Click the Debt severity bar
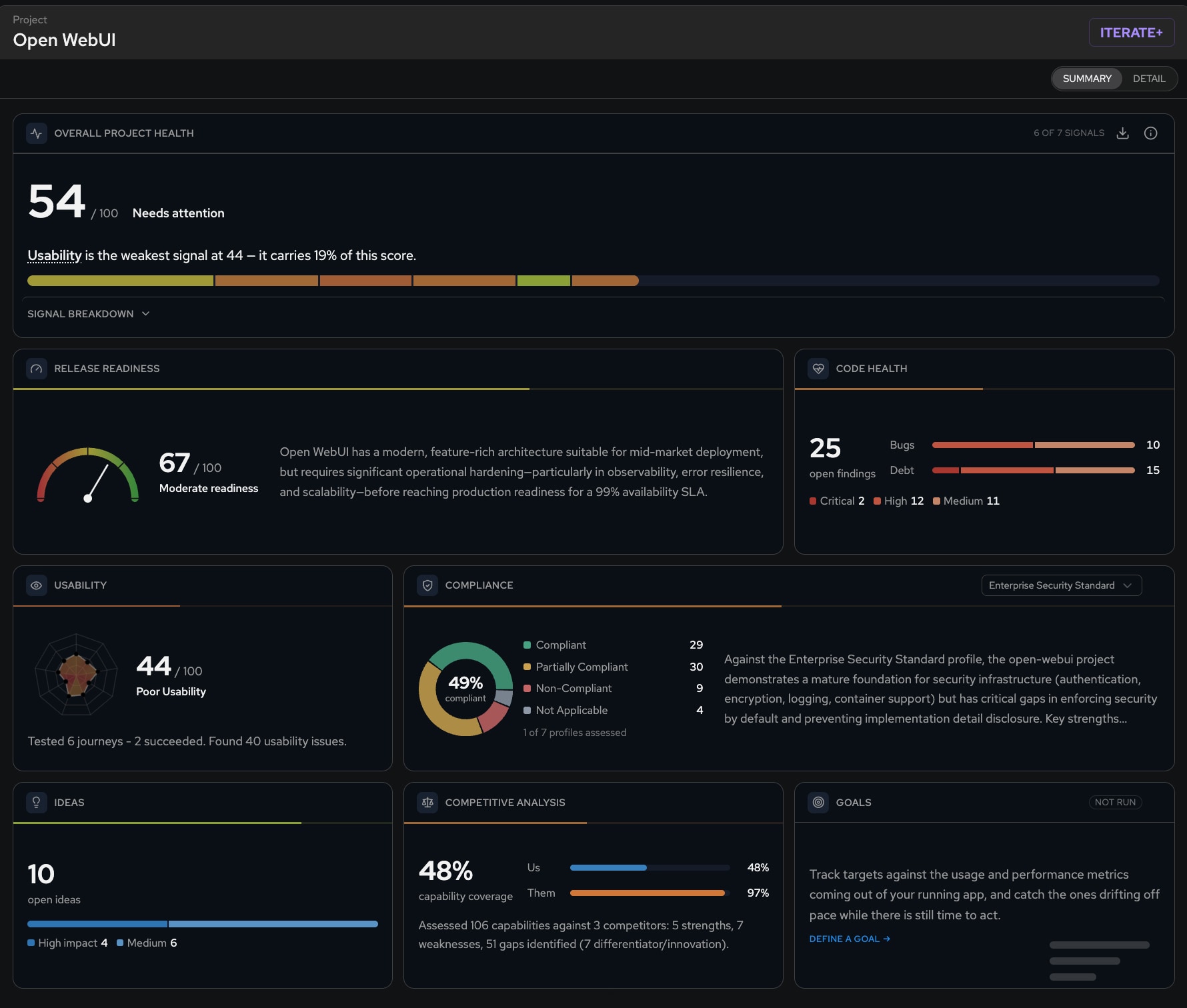Image resolution: width=1187 pixels, height=1008 pixels. 1033,470
